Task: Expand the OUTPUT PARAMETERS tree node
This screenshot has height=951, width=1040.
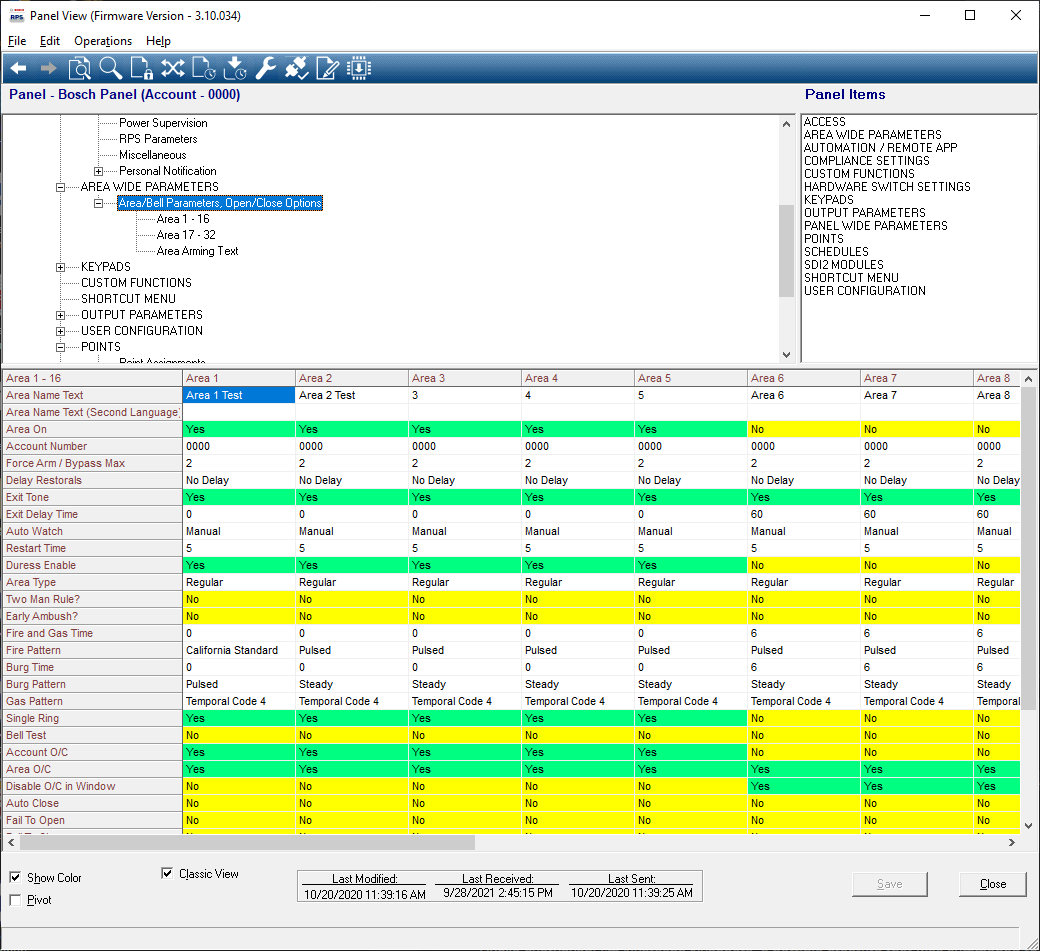Action: point(61,315)
